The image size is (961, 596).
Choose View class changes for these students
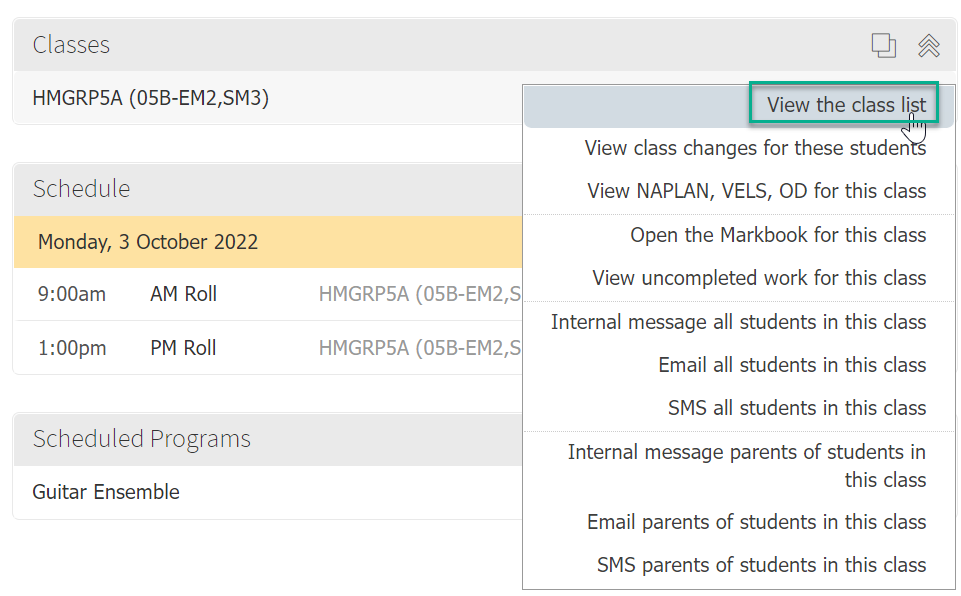755,148
